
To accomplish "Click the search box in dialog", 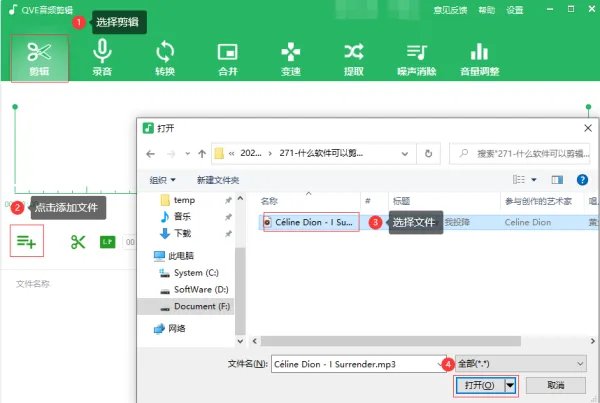I will tap(520, 154).
